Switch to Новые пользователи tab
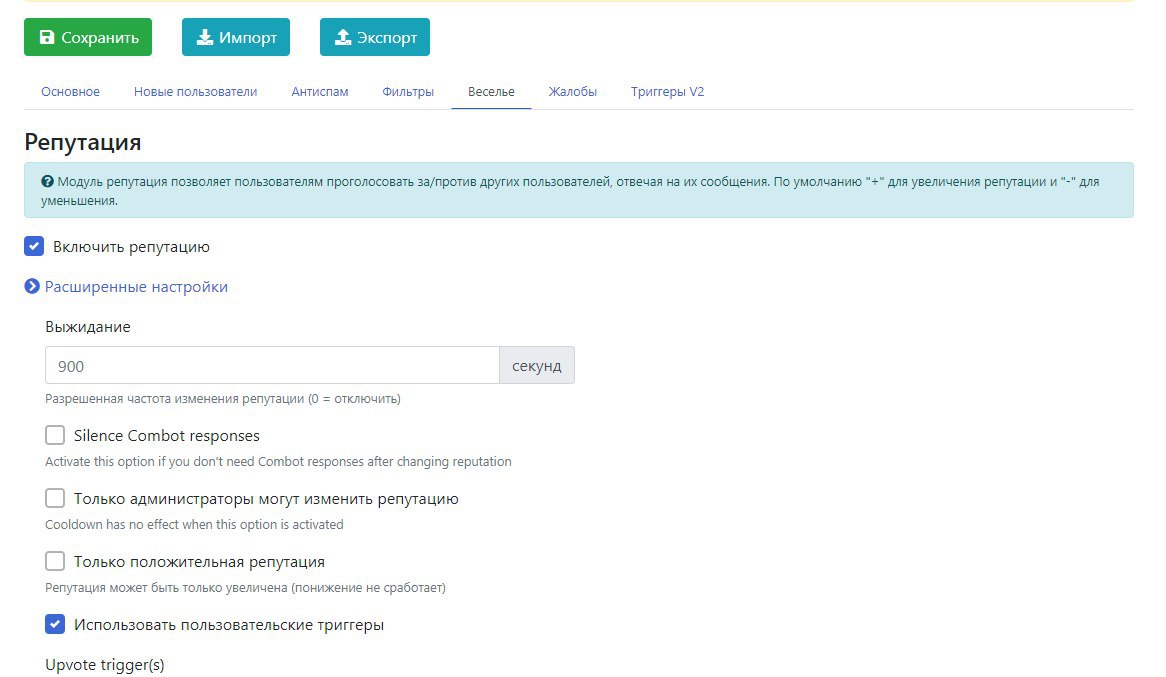The width and height of the screenshot is (1166, 677). pos(196,92)
